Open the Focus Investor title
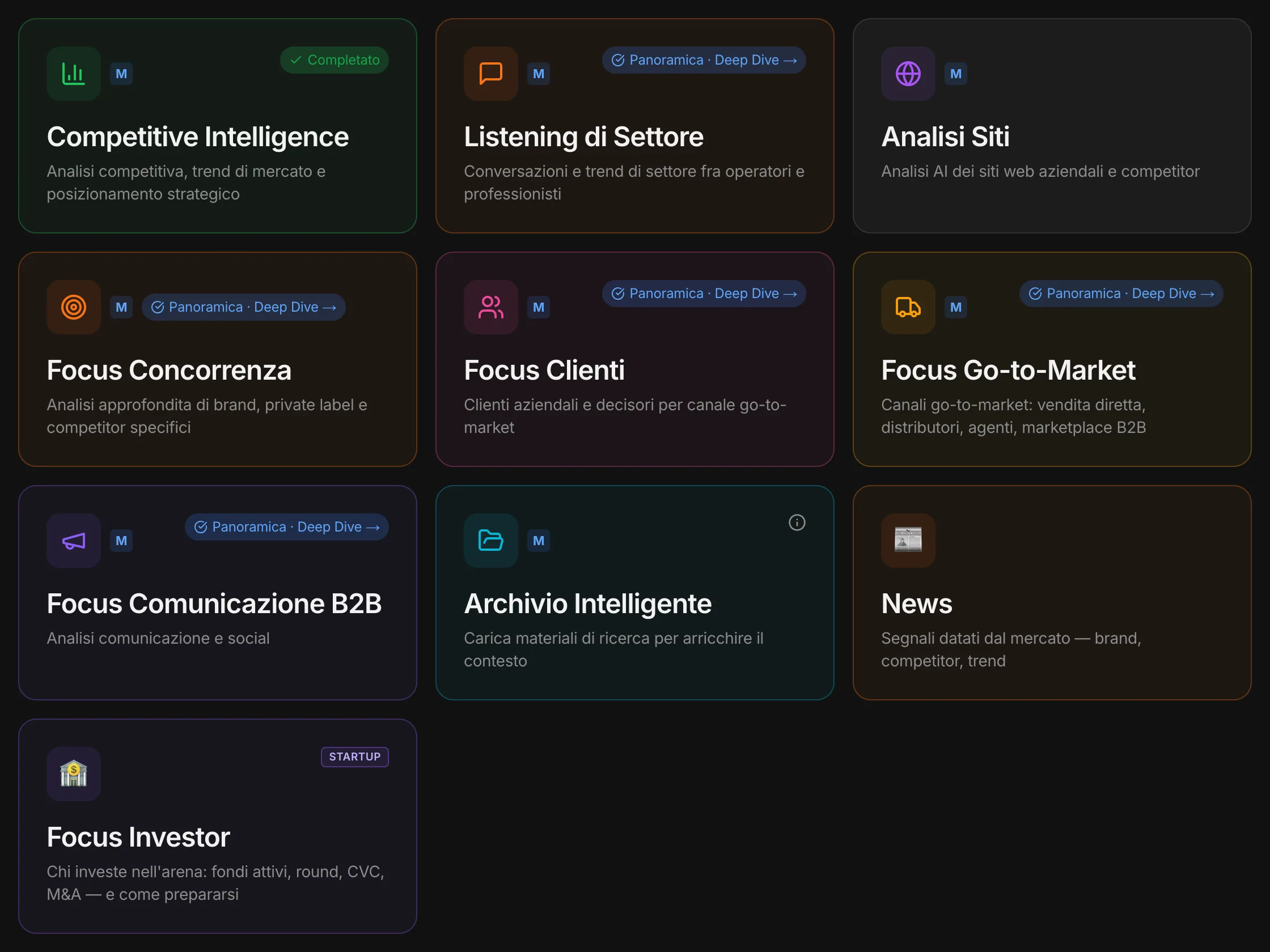This screenshot has width=1270, height=952. point(138,838)
